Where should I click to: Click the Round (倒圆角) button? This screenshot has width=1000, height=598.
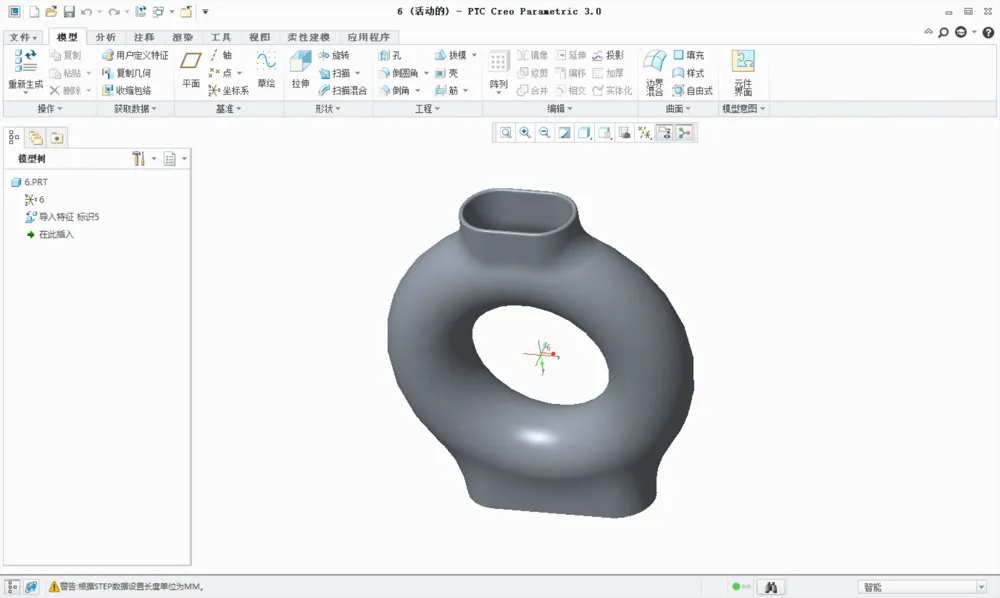(x=399, y=73)
